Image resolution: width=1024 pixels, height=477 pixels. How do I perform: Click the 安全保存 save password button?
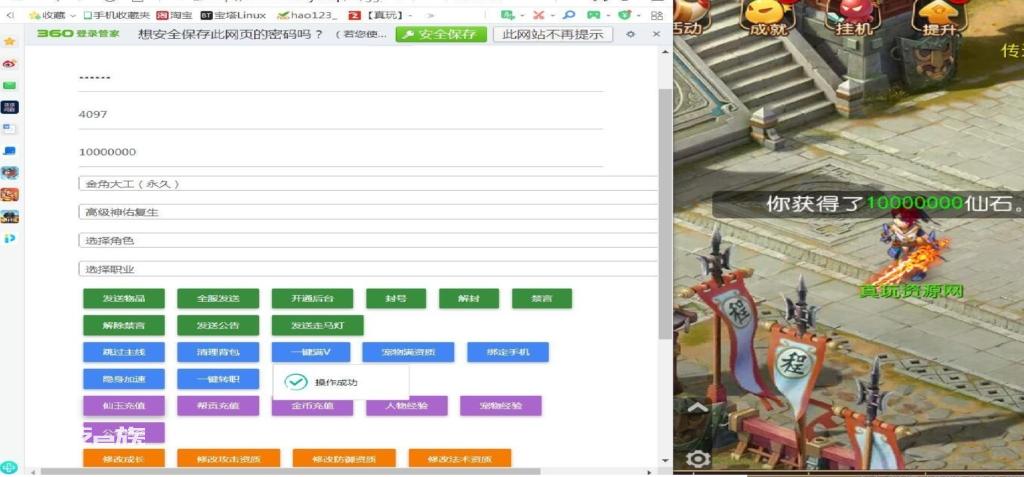coord(441,34)
